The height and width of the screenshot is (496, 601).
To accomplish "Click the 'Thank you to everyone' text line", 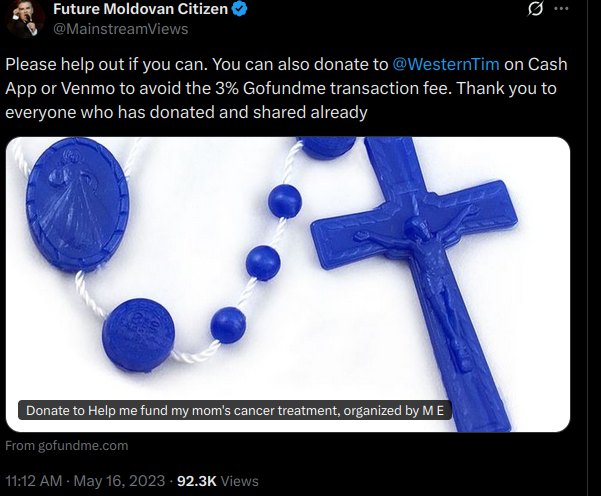I will 186,112.
